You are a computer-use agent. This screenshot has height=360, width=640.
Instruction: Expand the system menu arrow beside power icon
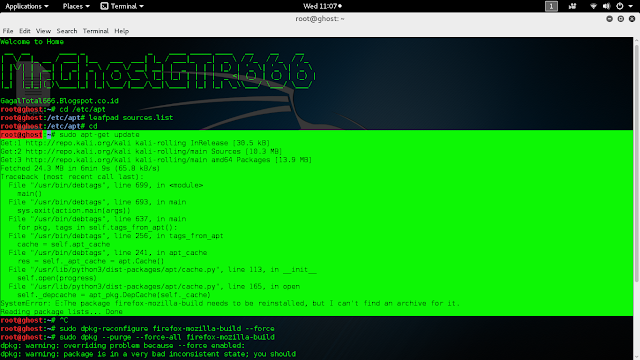coord(631,7)
